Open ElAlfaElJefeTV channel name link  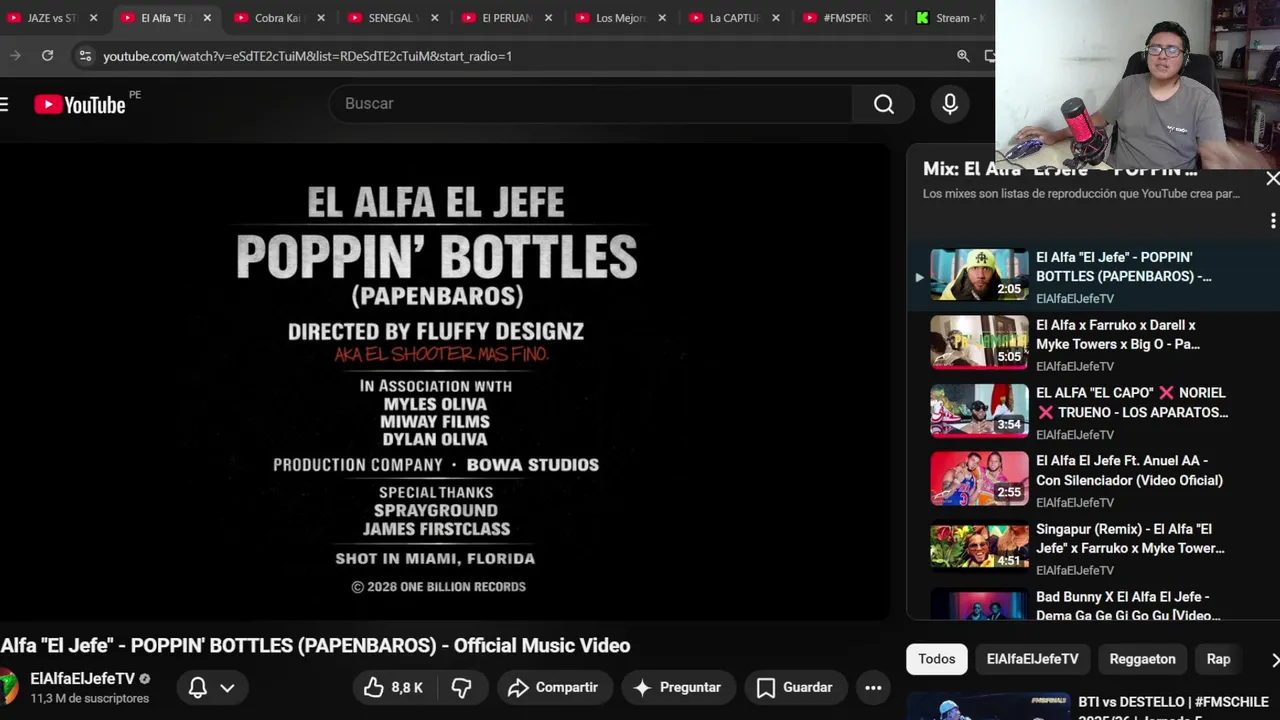point(82,679)
